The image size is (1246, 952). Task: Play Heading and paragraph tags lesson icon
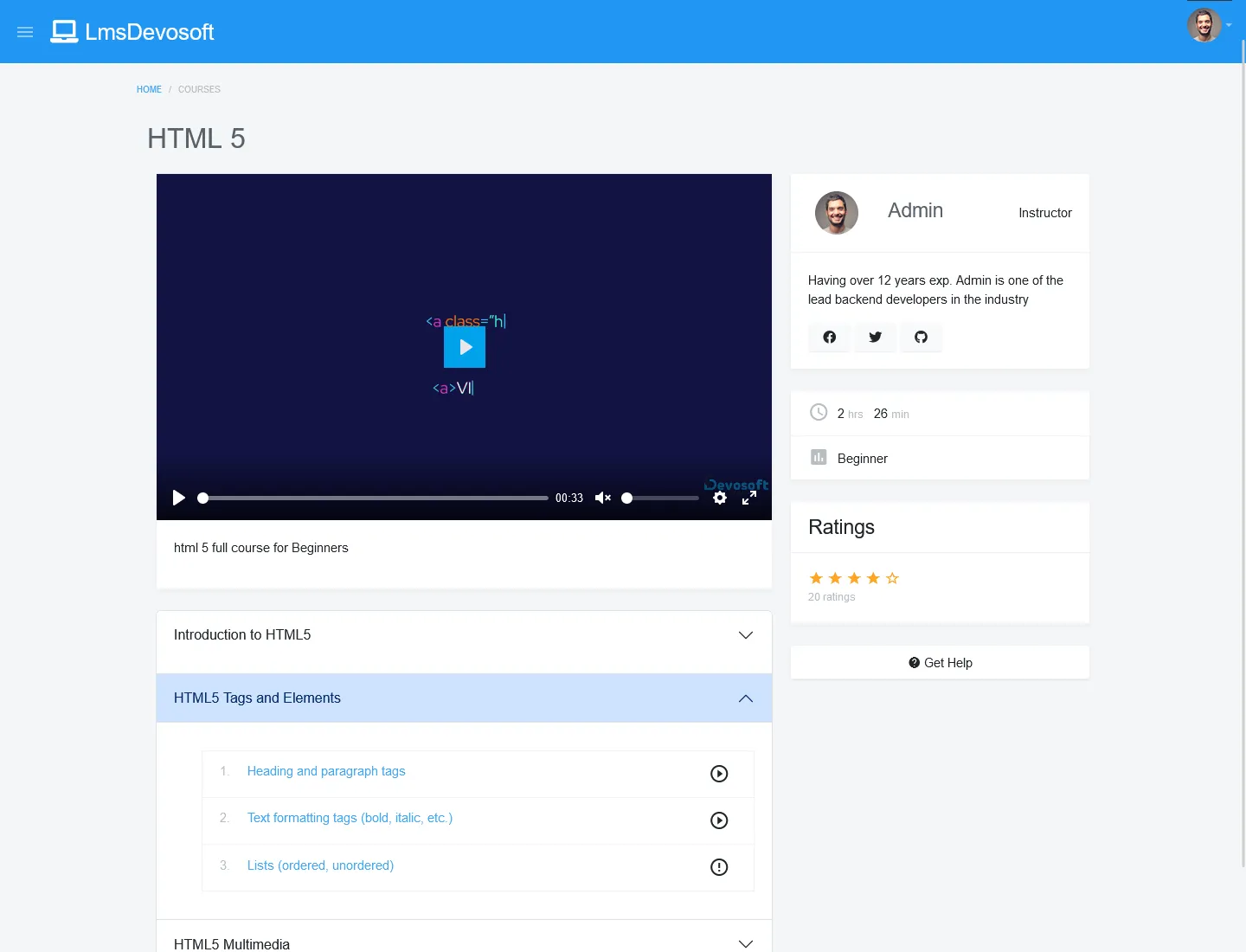pos(718,774)
